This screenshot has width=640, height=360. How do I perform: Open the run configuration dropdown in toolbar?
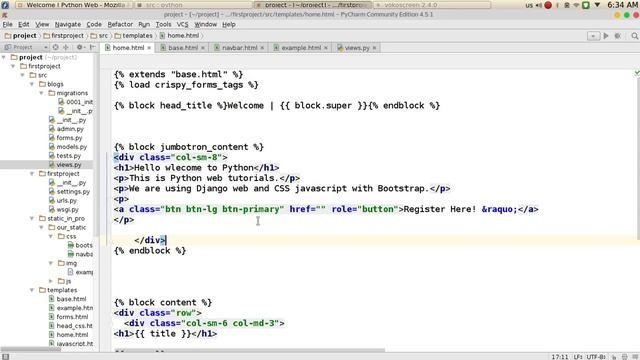(593, 36)
